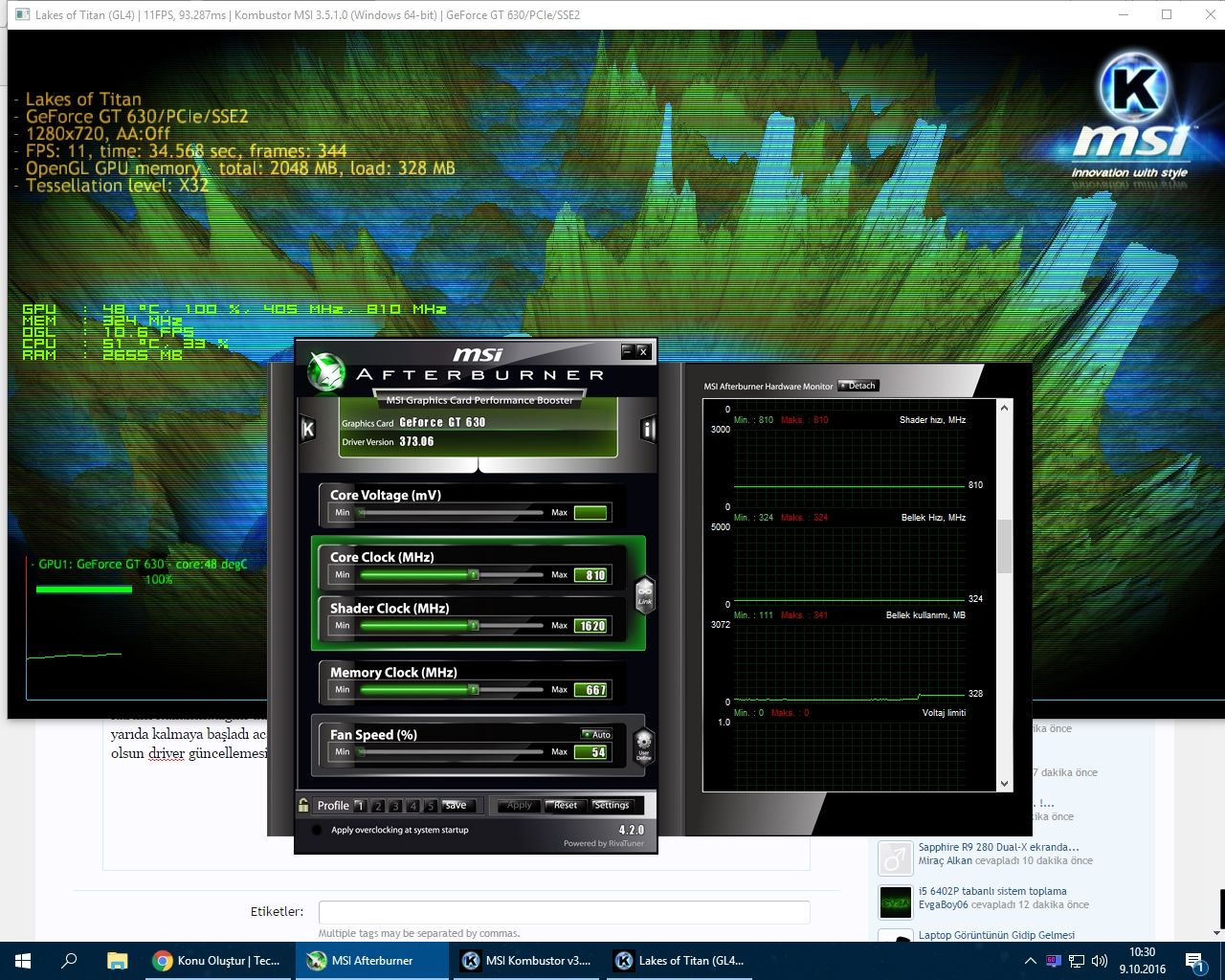
Task: Click the Etiketler tags input field
Action: [564, 912]
